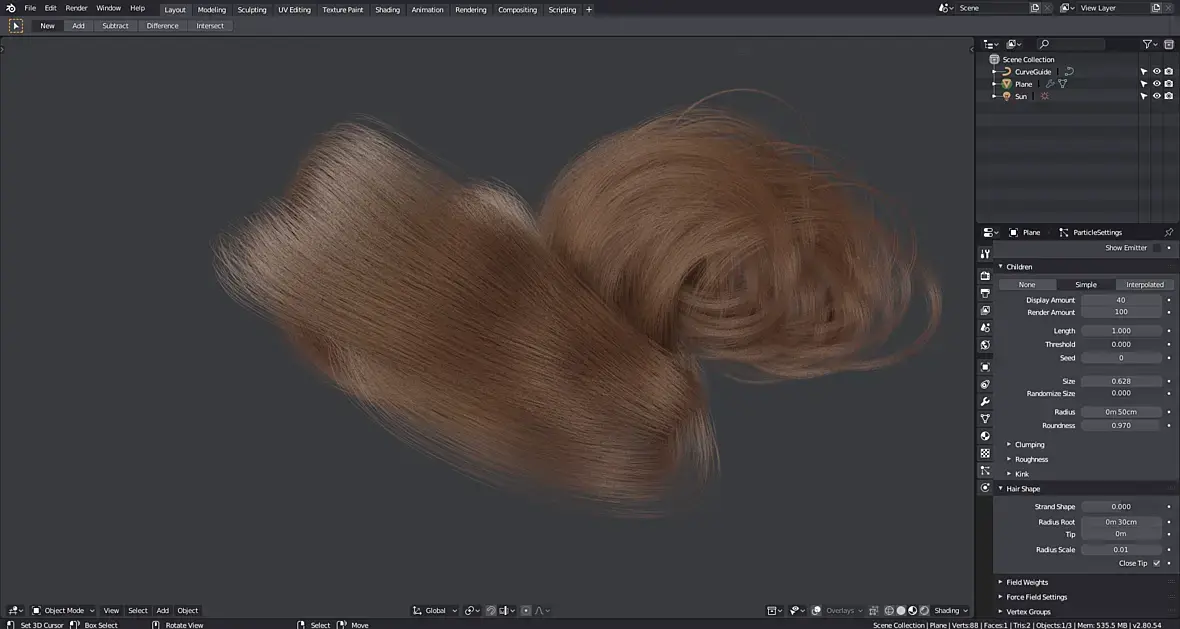Click the Subtract selection mode button
This screenshot has width=1180, height=629.
[x=115, y=26]
